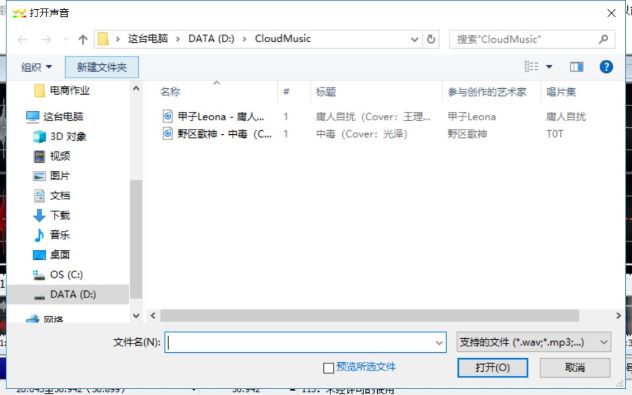
Task: Click the 取消 button
Action: [x=575, y=368]
